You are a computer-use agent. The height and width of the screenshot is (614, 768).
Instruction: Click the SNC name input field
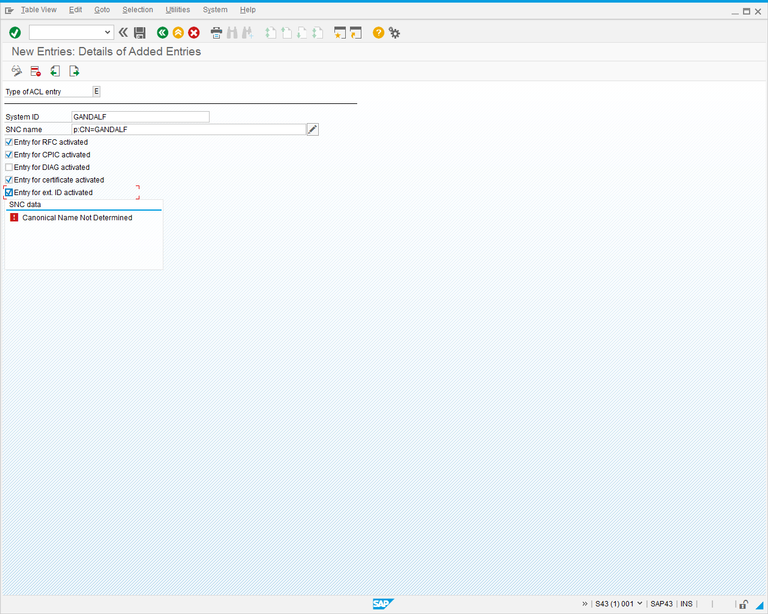click(x=189, y=129)
